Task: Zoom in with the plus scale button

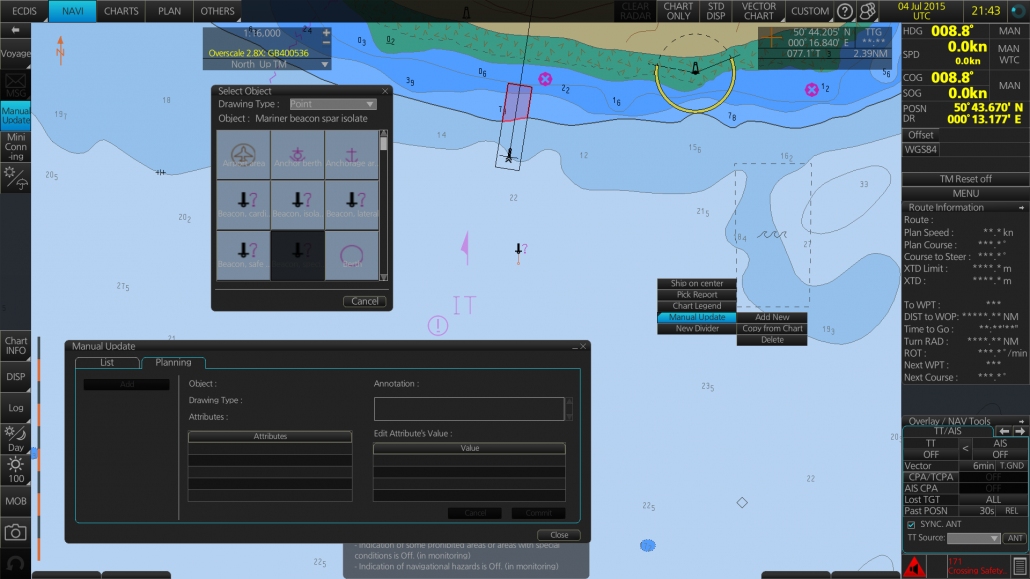Action: click(326, 32)
